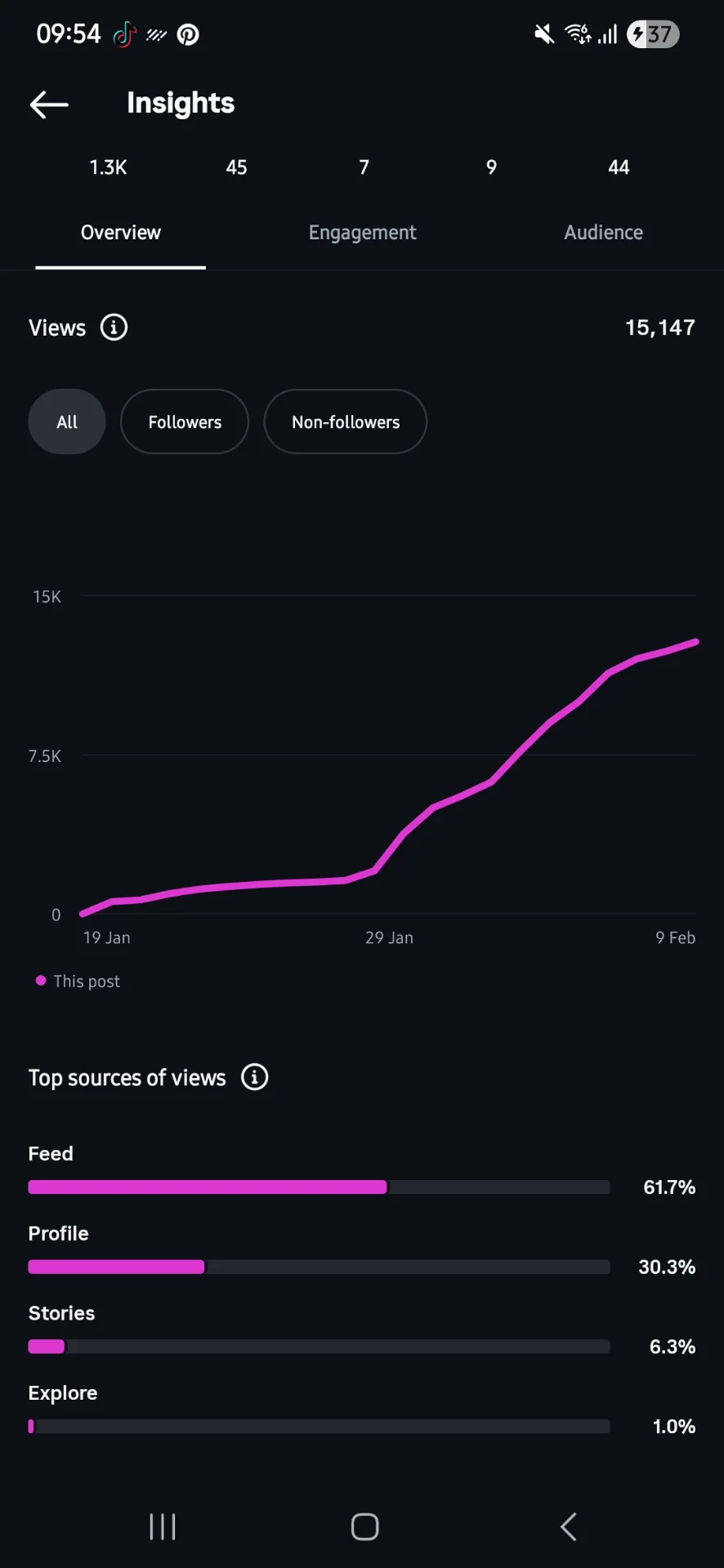Switch to the Overview tab

pyautogui.click(x=121, y=233)
